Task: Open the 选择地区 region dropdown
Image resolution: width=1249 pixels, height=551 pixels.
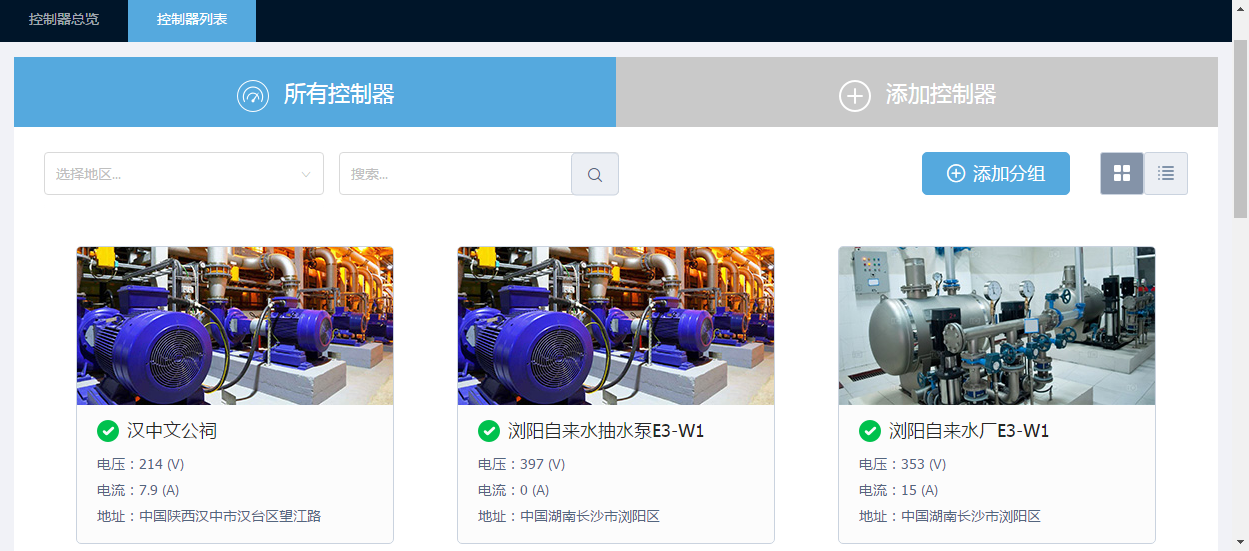Action: [x=170, y=174]
